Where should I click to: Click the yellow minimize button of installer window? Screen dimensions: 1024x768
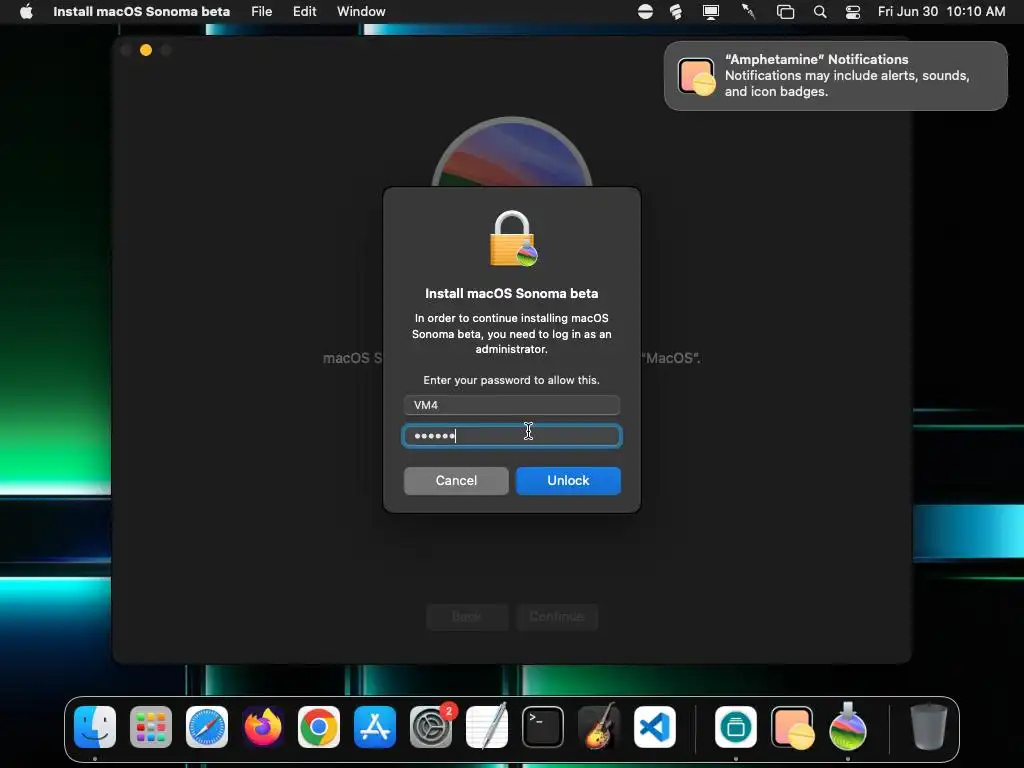[x=146, y=50]
